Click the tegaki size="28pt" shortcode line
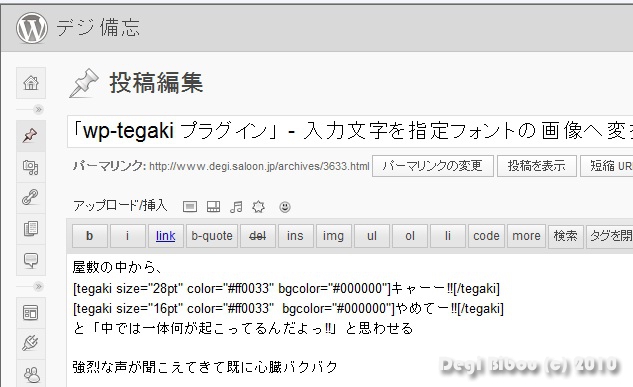The width and height of the screenshot is (633, 387). coord(286,289)
